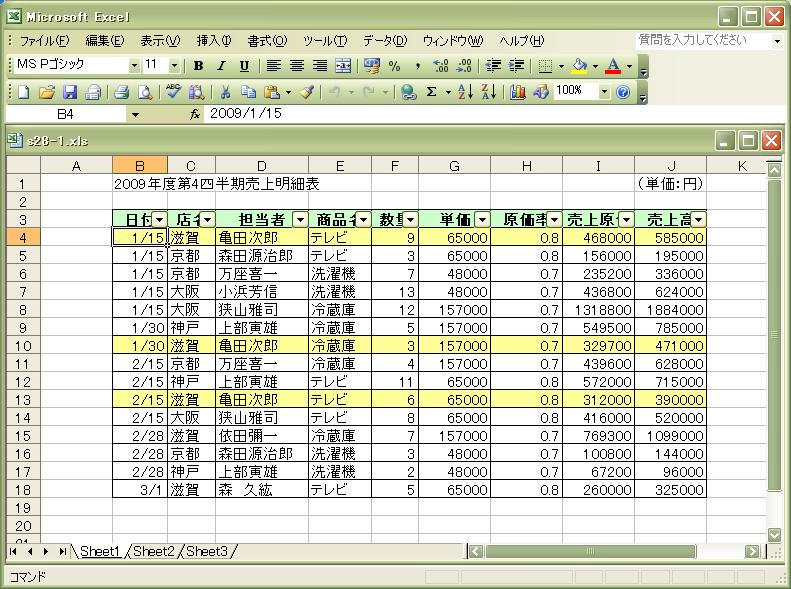Screen dimensions: 791x589
Task: Go to the last sheet tab arrow
Action: (63, 551)
